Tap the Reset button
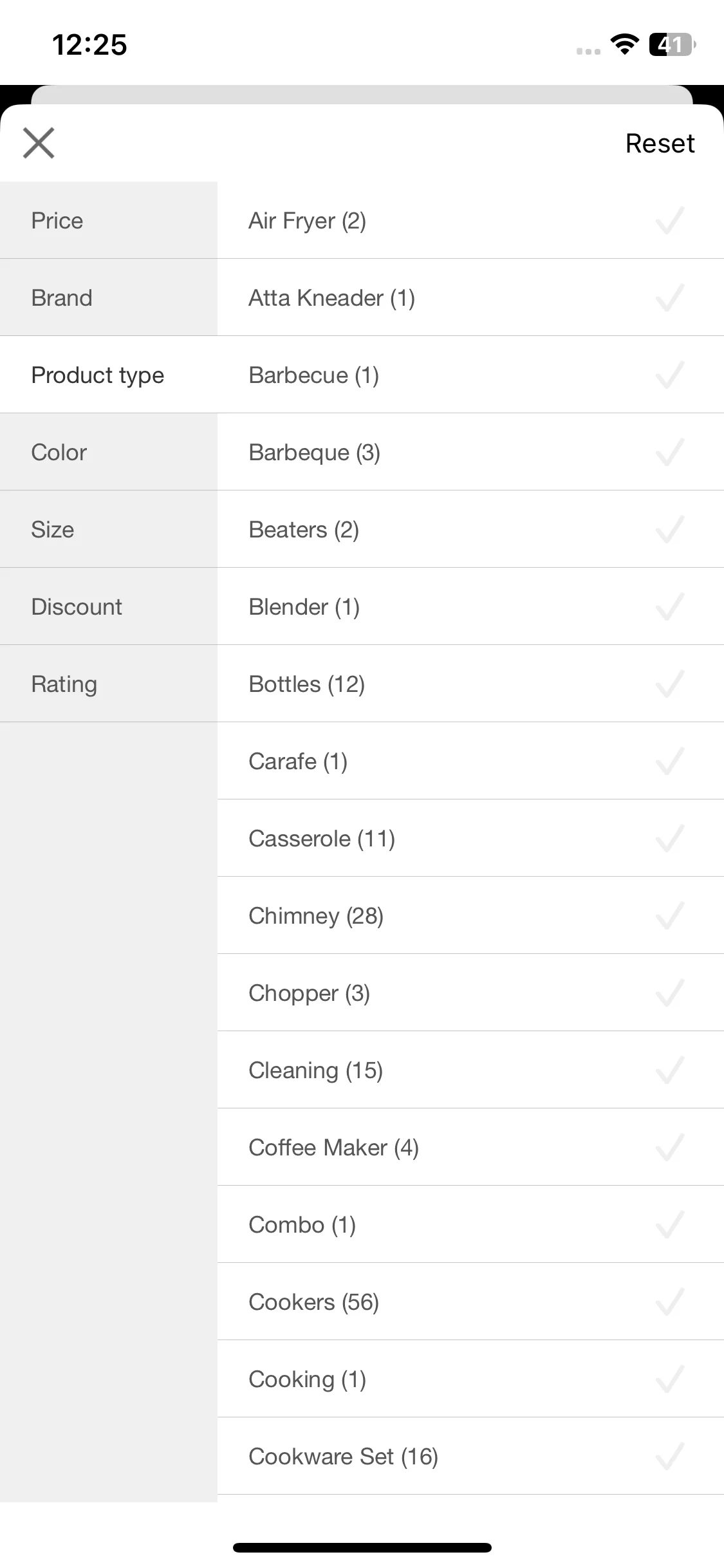Screen dimensions: 724x1568 (x=660, y=143)
